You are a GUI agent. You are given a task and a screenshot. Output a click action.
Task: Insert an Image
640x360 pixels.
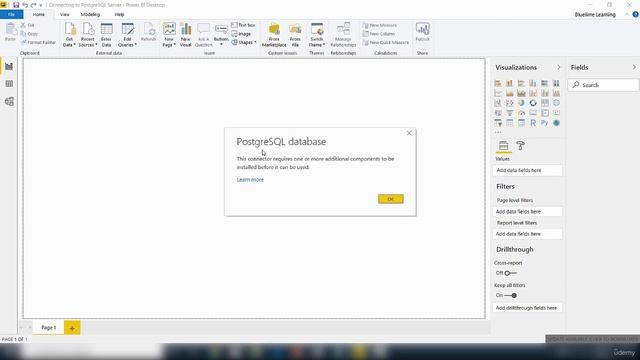coord(241,34)
